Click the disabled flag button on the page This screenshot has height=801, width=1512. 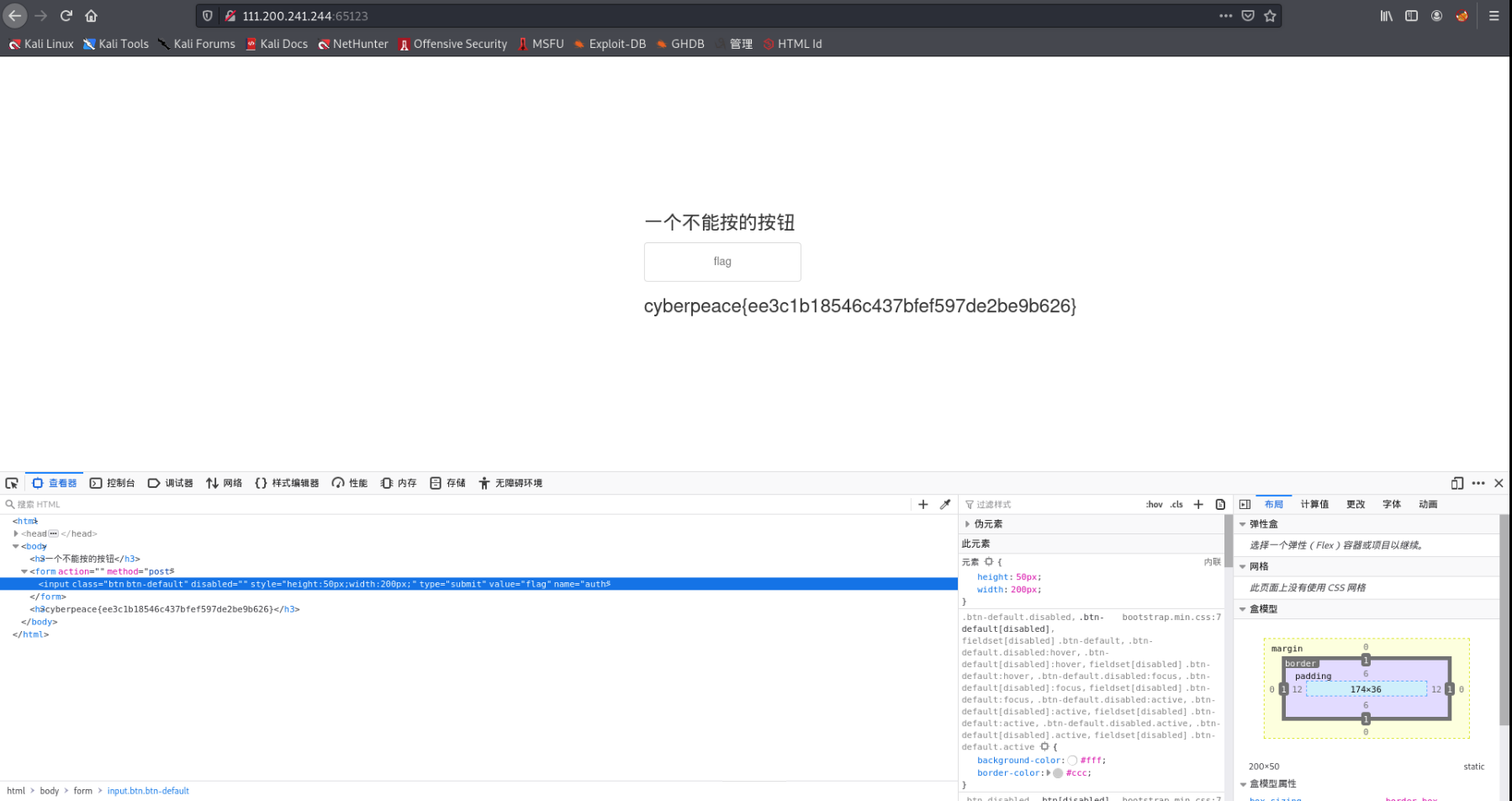(722, 262)
